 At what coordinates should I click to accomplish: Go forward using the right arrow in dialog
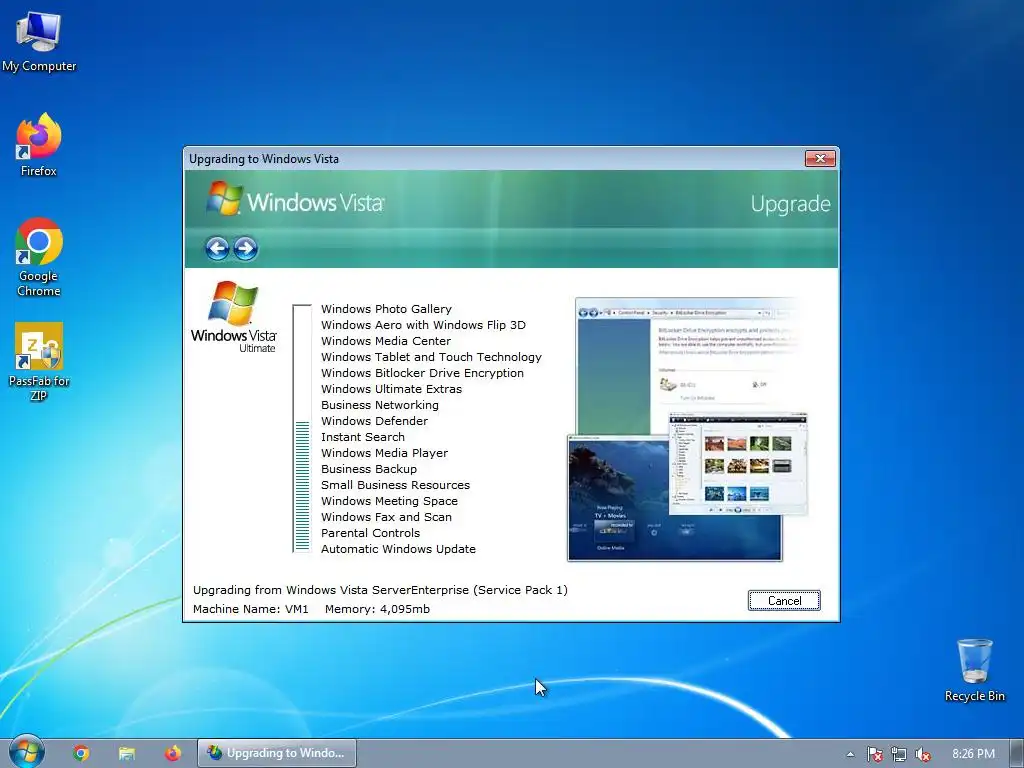click(246, 248)
